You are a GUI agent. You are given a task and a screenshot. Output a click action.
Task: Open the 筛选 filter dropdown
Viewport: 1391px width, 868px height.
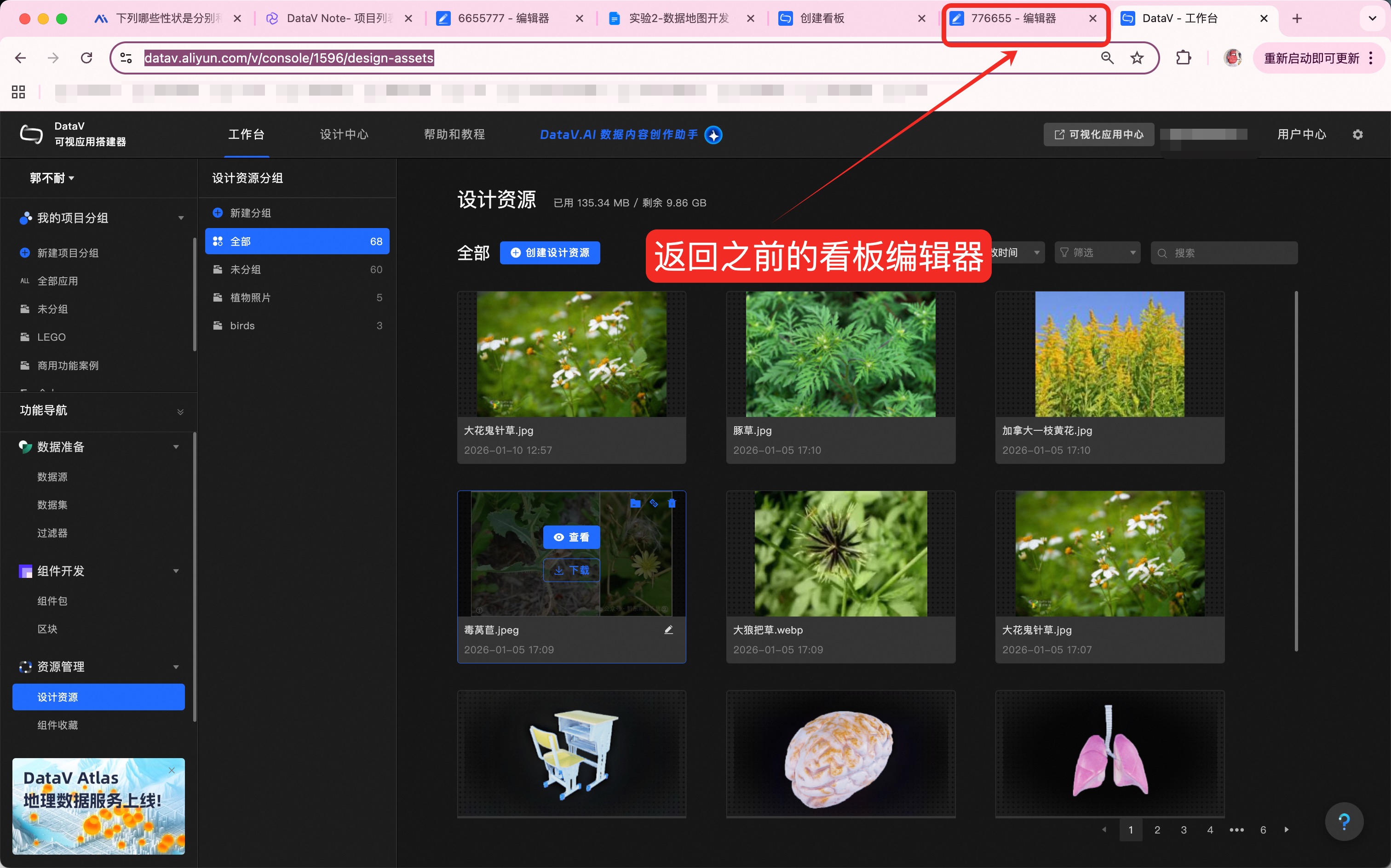click(x=1098, y=252)
